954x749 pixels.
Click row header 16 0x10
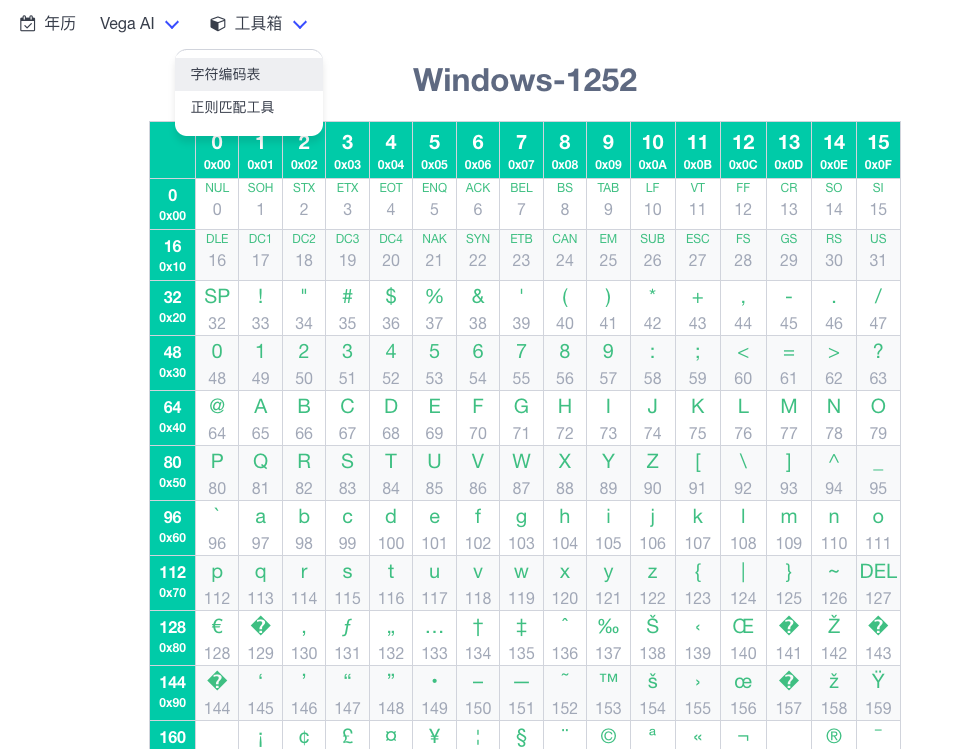pos(173,255)
